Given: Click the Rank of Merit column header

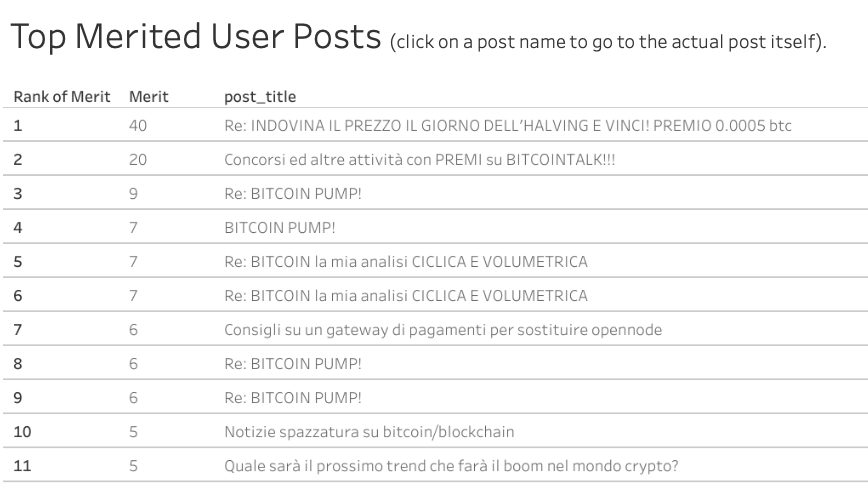Looking at the screenshot, I should point(62,97).
